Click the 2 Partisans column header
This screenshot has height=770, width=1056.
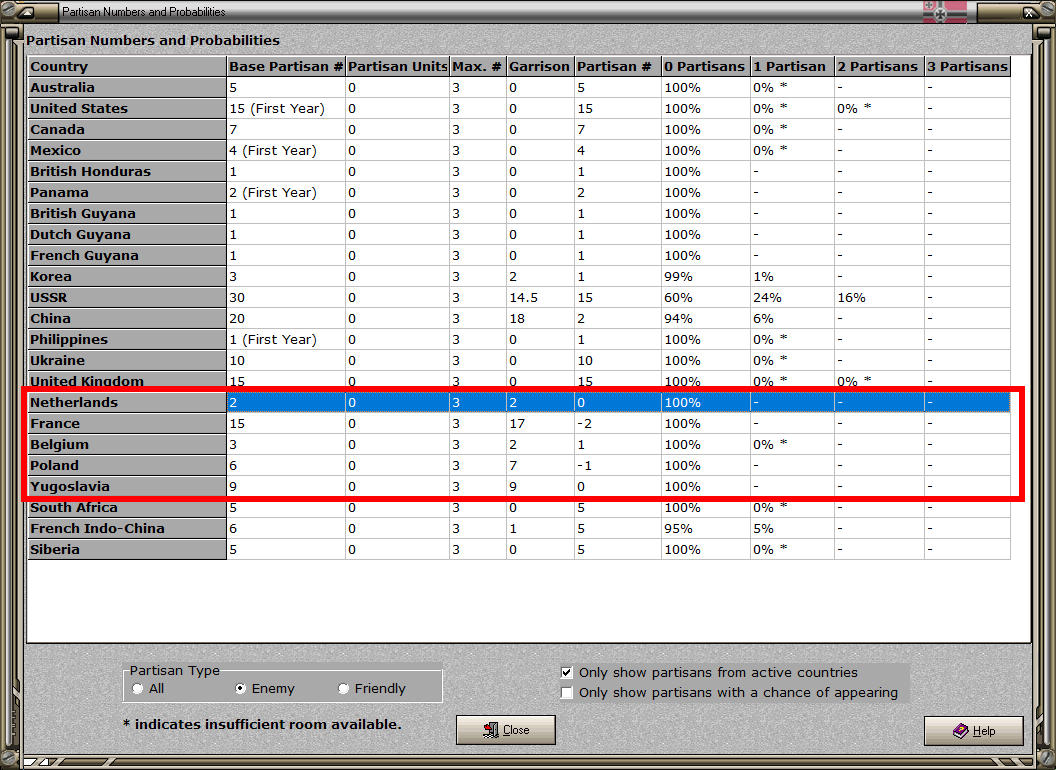[x=880, y=66]
